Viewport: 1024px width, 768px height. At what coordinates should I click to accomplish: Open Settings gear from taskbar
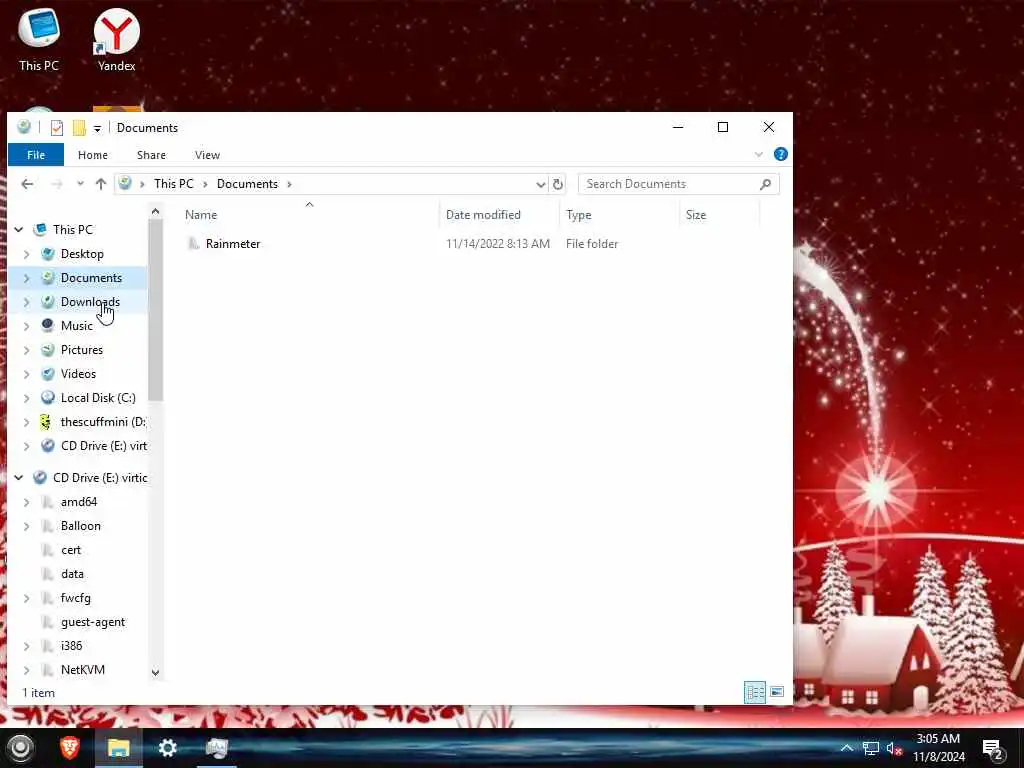pos(167,748)
